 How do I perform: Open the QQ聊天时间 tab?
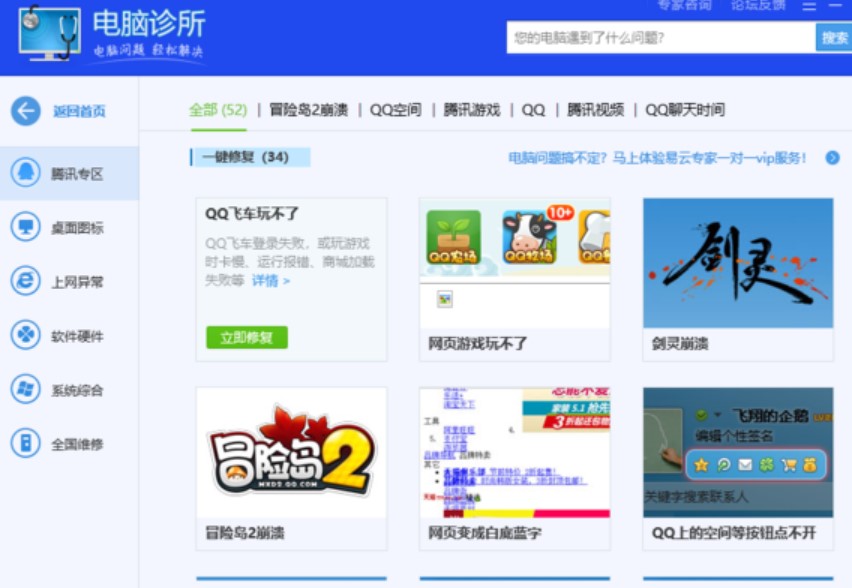[x=685, y=110]
